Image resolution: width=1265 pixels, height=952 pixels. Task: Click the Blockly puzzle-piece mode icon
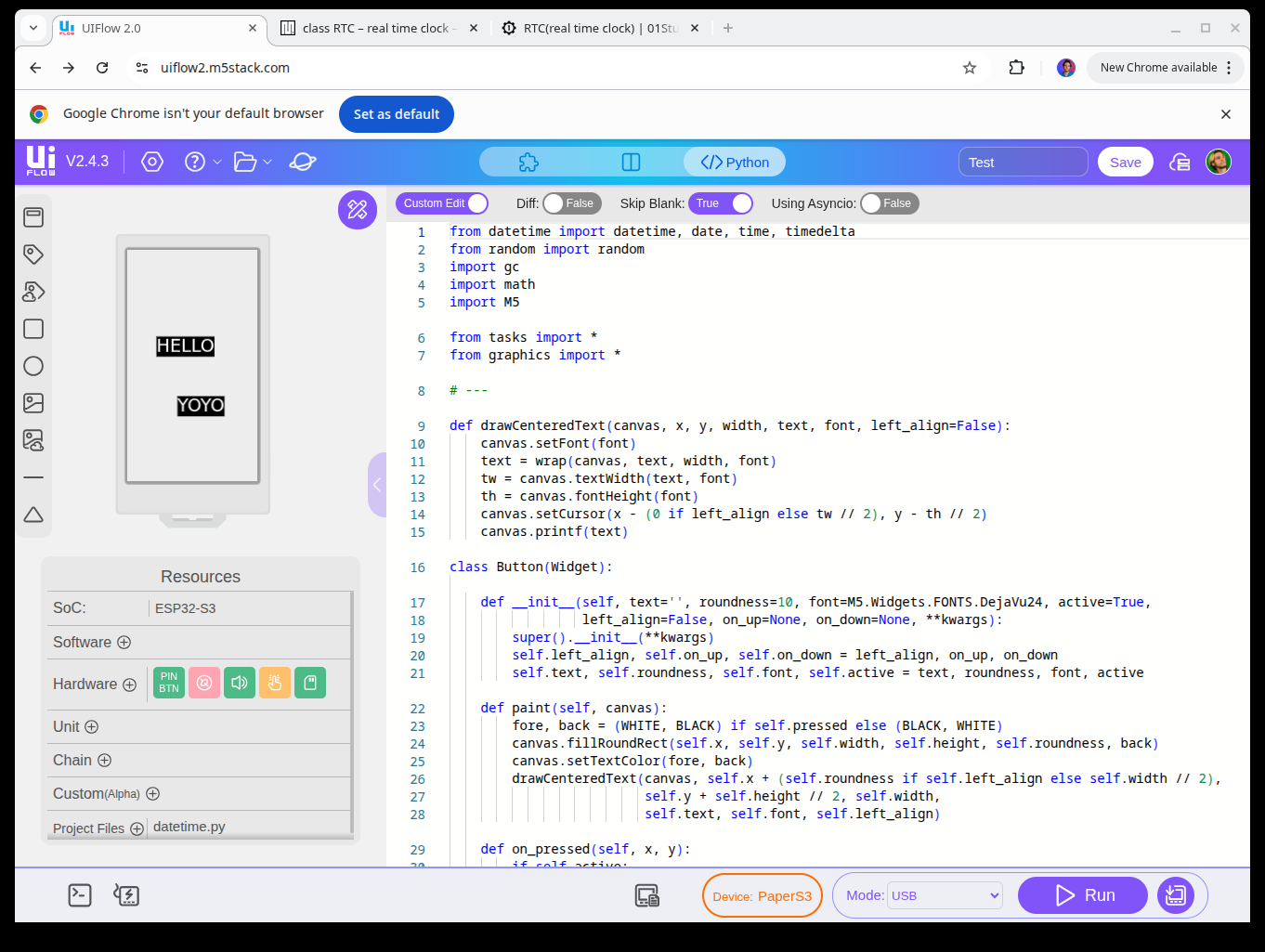[528, 163]
